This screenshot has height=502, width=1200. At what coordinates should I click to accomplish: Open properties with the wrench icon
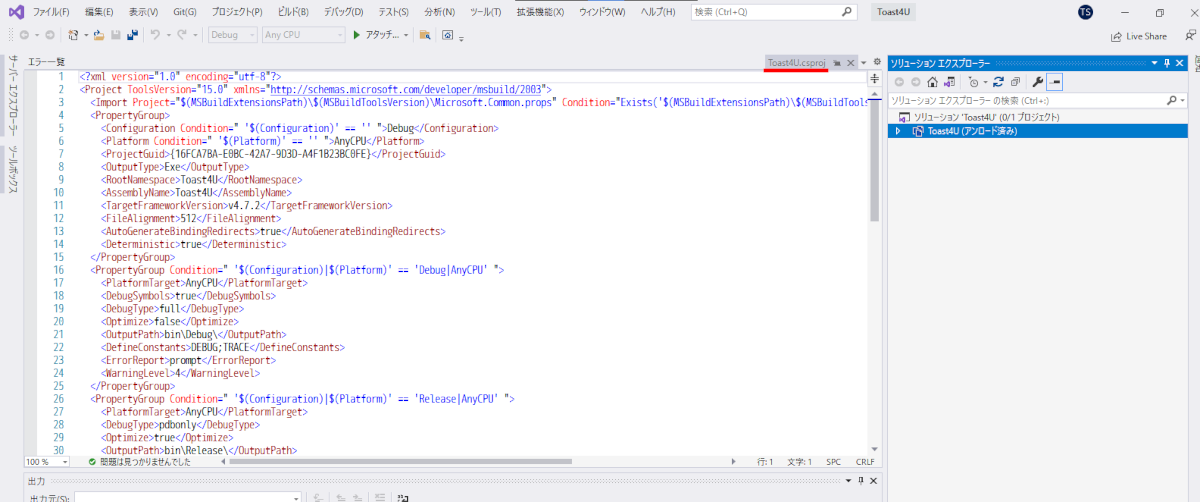click(1037, 82)
